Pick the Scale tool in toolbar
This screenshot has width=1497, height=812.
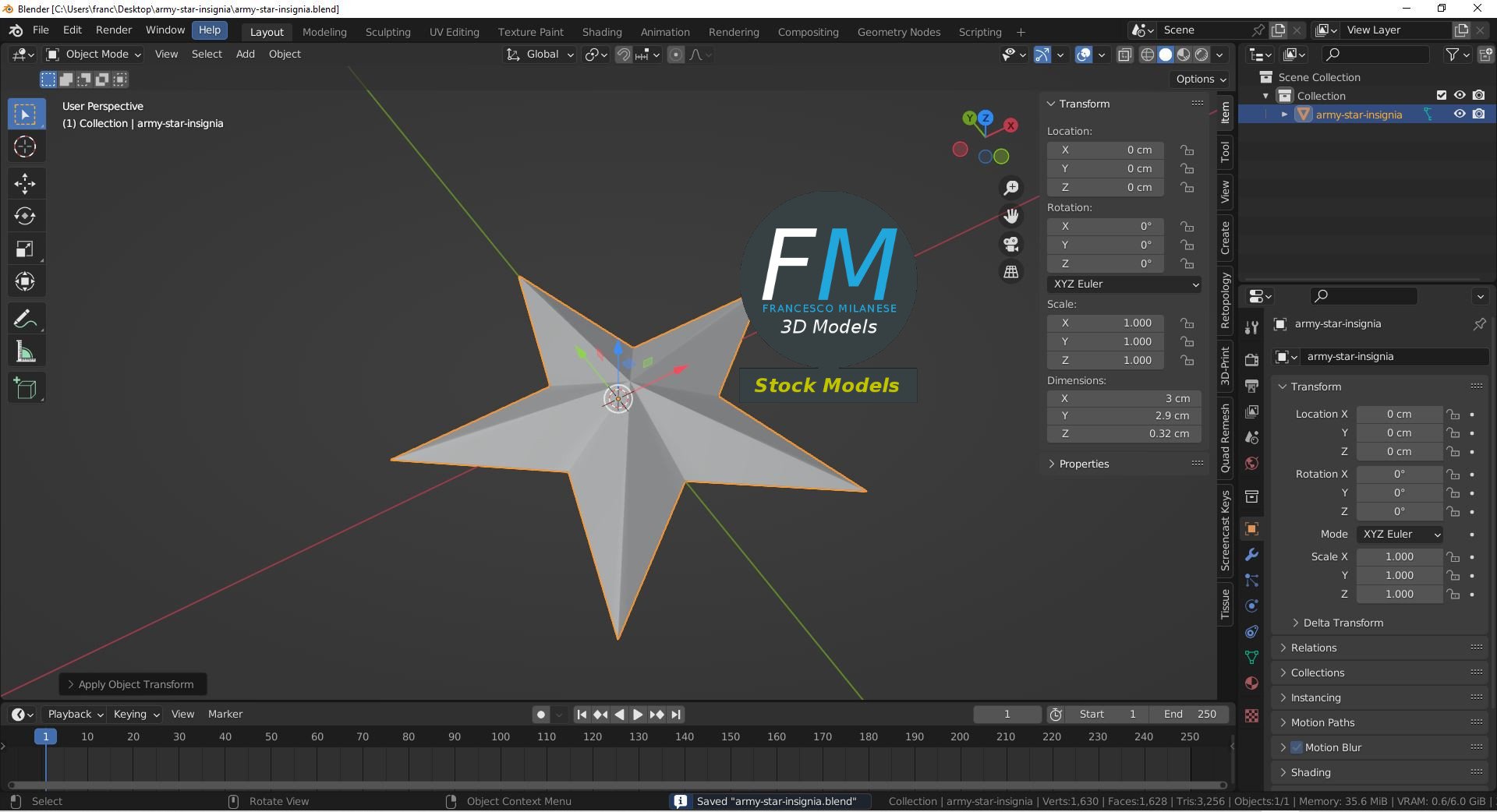pos(26,249)
